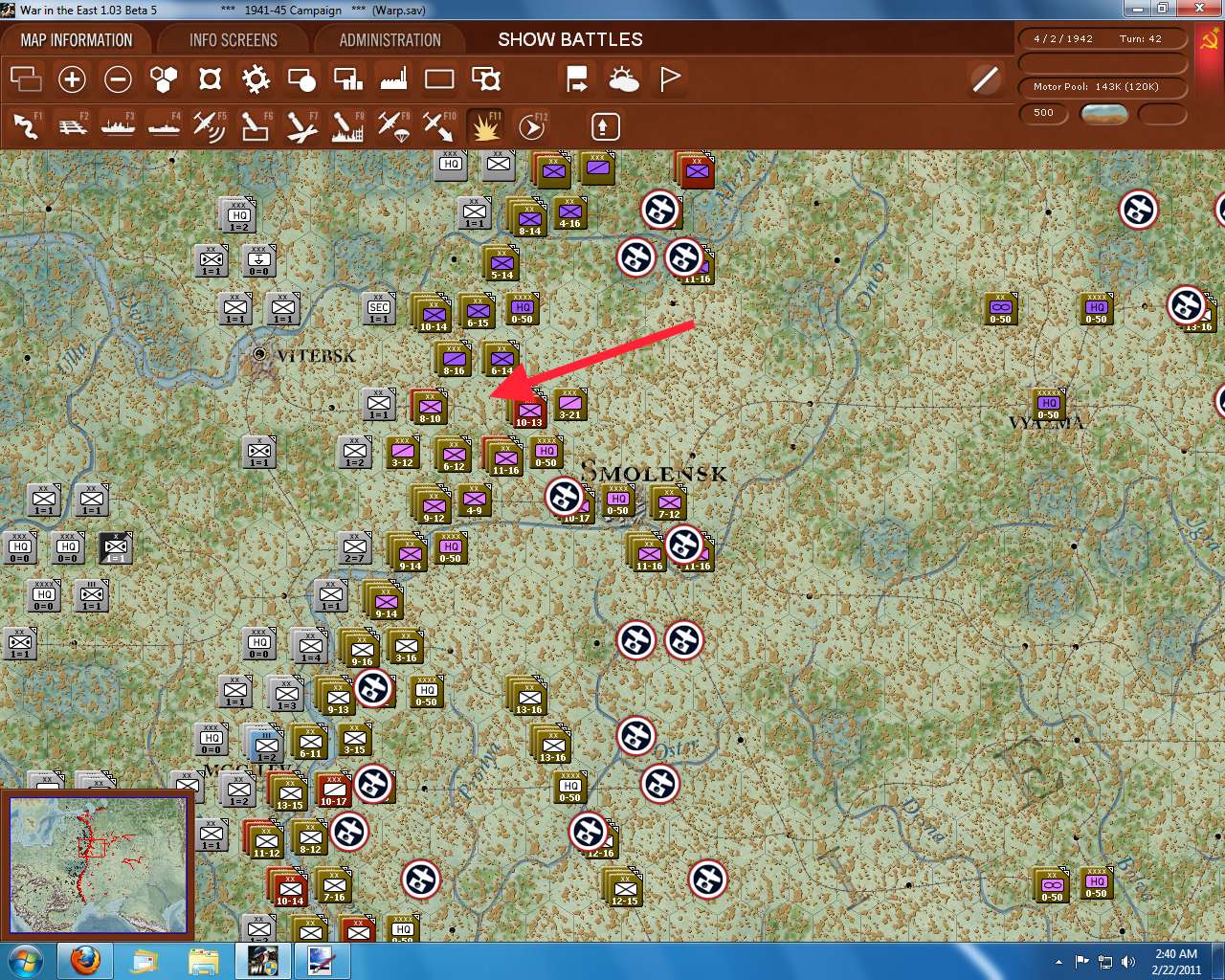Click the cog-shaped map overlay icon
Image resolution: width=1225 pixels, height=980 pixels.
tap(256, 78)
